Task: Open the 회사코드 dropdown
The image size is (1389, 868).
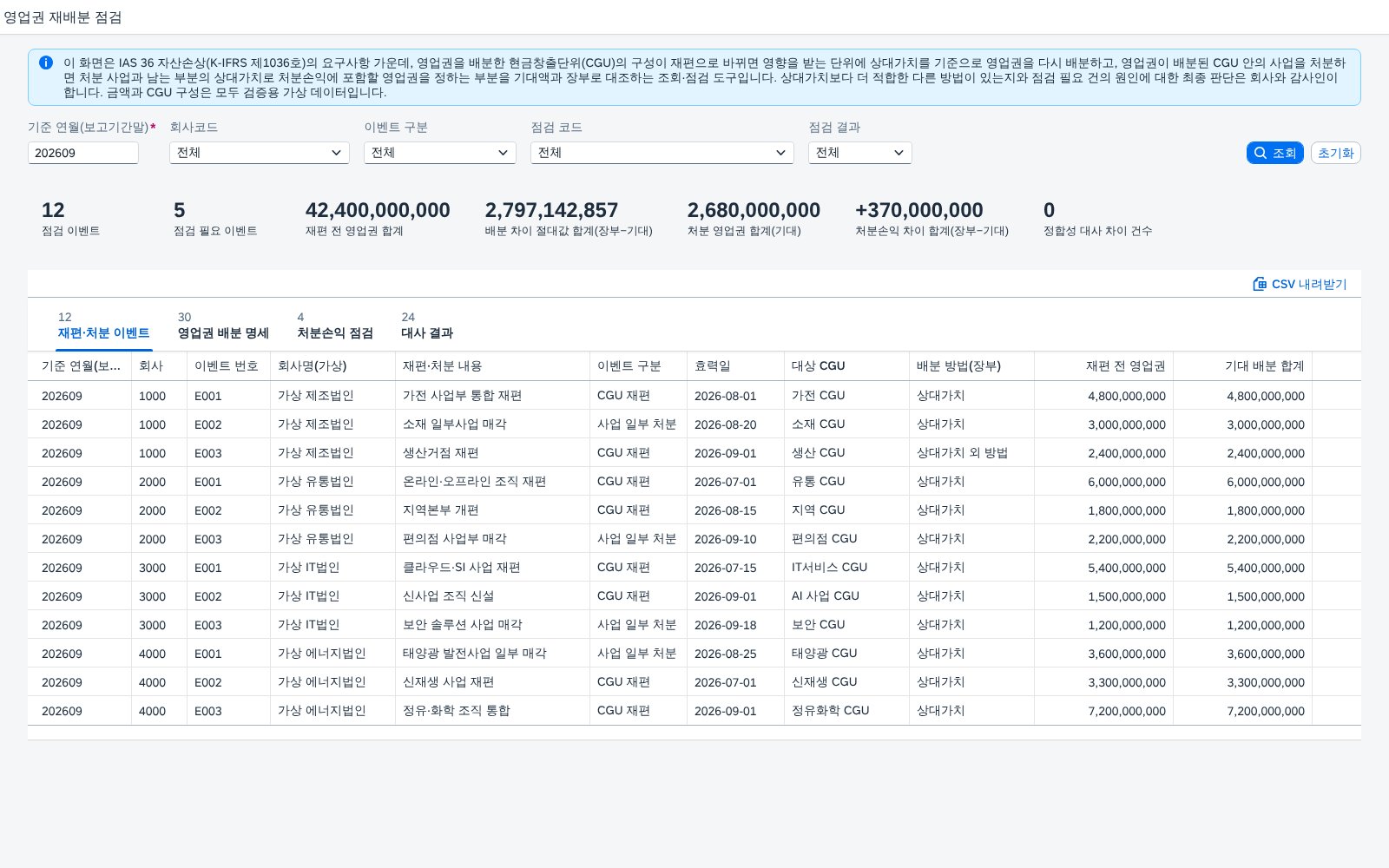Action: pos(260,153)
